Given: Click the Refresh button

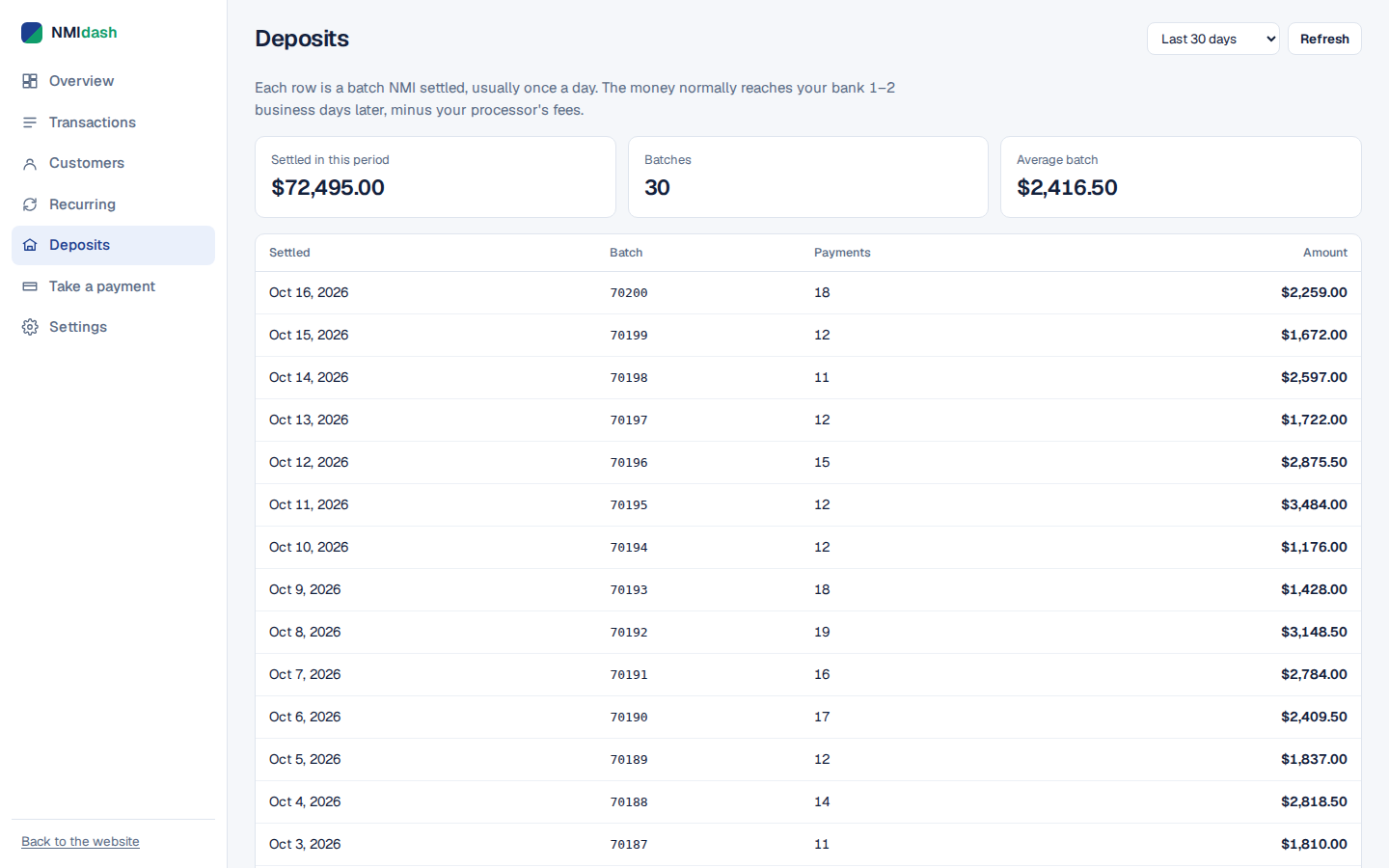Looking at the screenshot, I should 1324,39.
